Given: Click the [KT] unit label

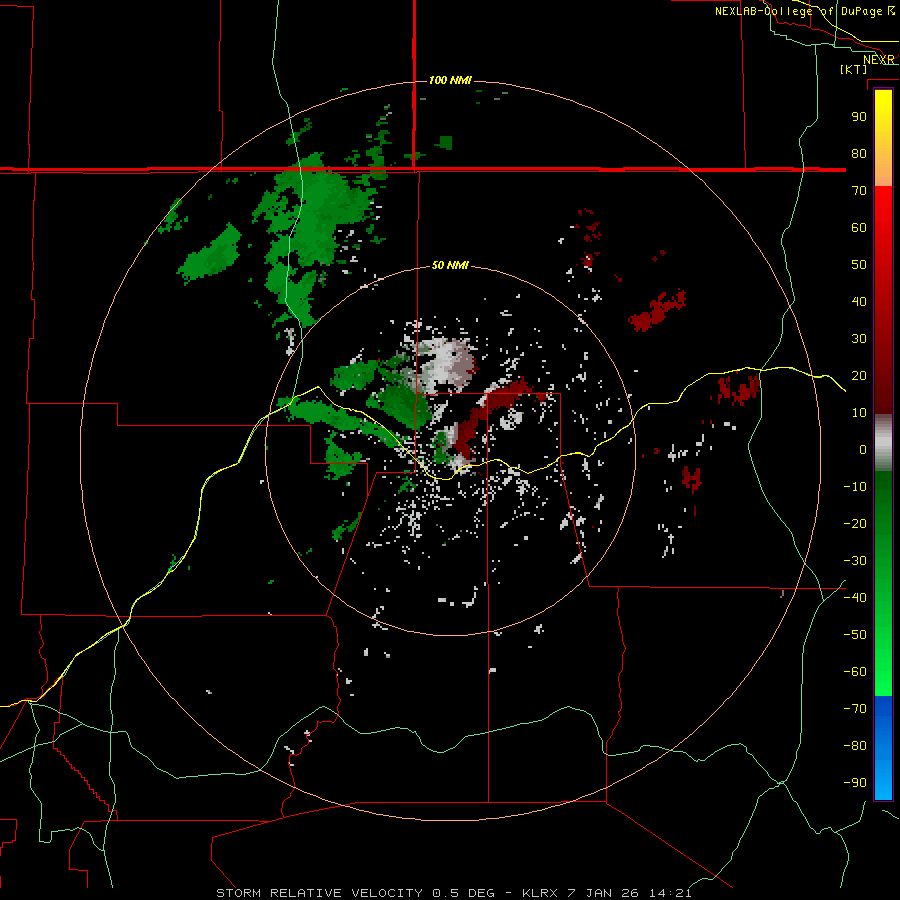Looking at the screenshot, I should [854, 69].
